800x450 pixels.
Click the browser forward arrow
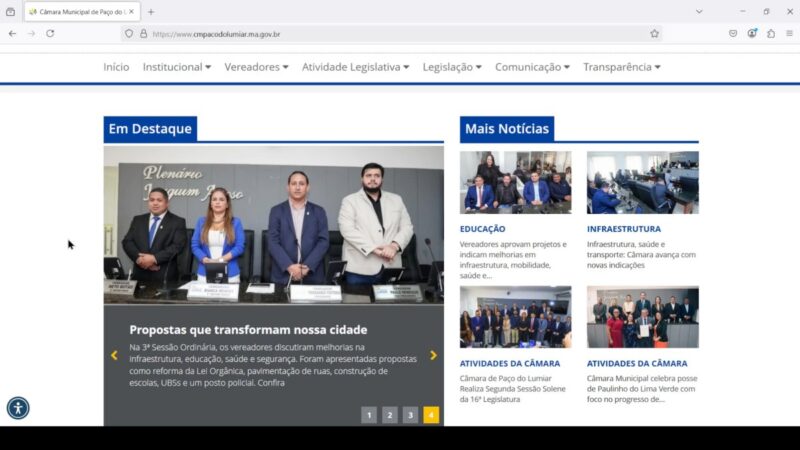tap(32, 34)
